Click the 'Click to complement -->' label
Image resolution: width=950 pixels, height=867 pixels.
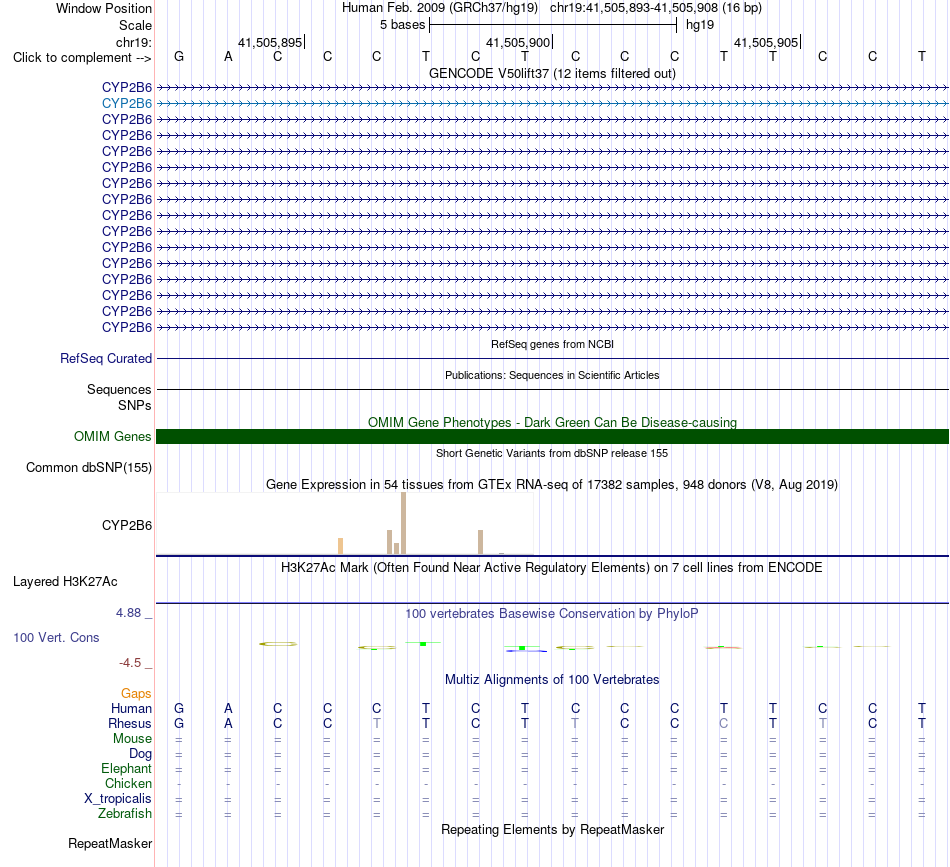pos(82,58)
